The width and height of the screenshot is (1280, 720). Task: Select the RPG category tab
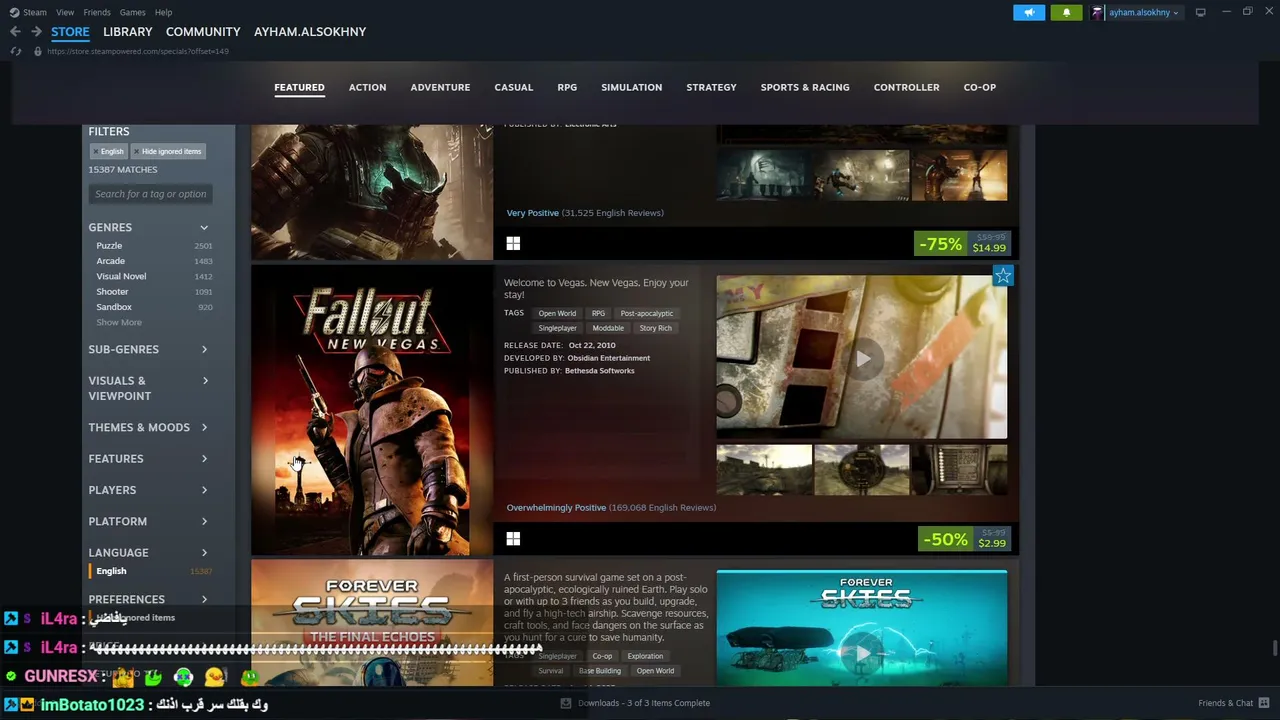[x=567, y=87]
